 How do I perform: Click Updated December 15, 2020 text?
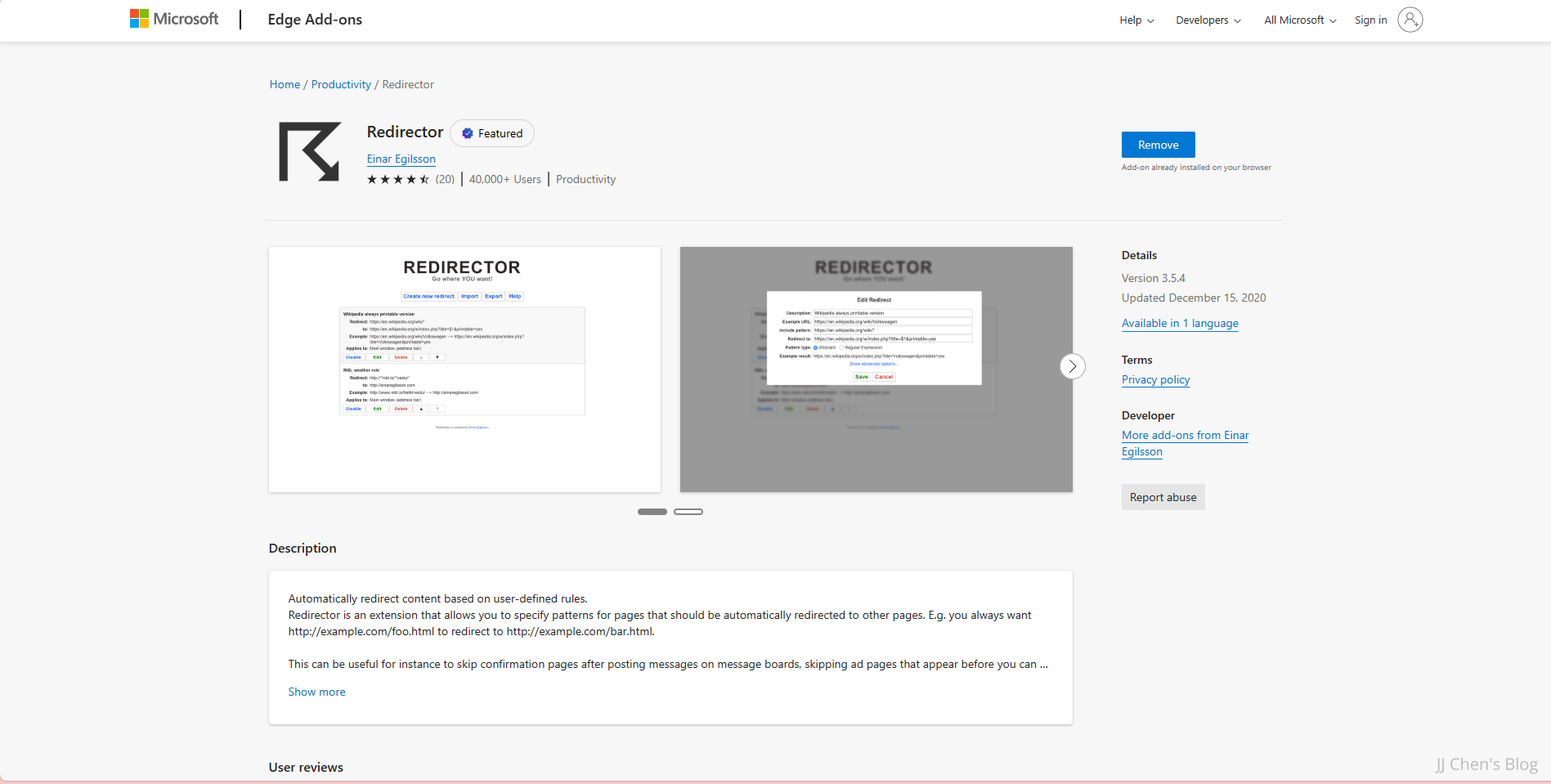point(1194,298)
